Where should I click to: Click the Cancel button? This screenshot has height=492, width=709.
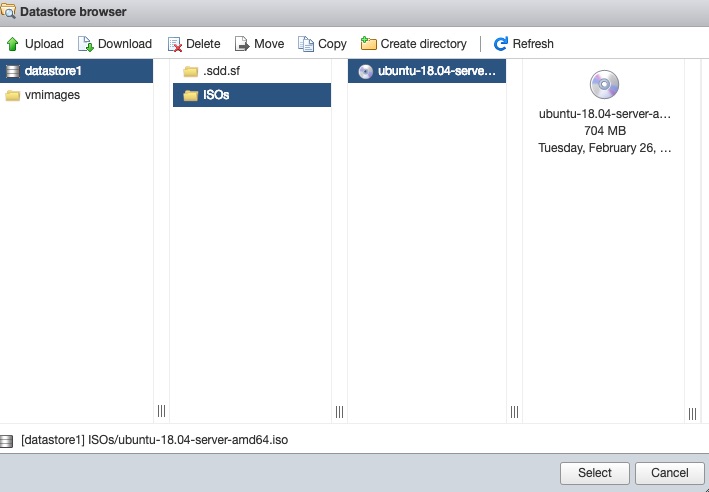pos(670,473)
